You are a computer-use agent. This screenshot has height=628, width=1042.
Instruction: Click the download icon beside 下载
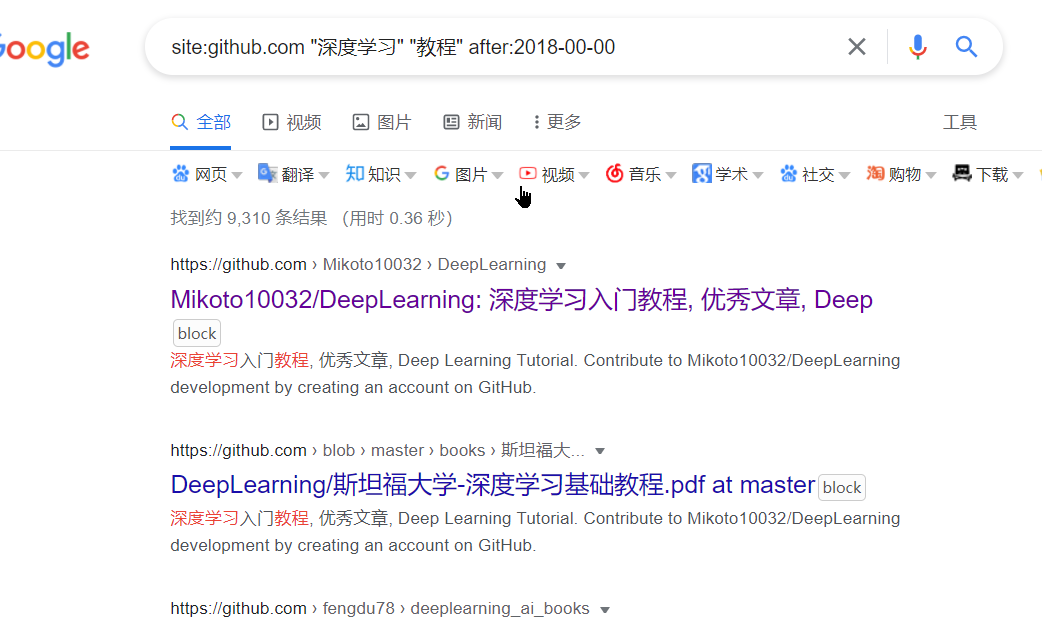962,173
